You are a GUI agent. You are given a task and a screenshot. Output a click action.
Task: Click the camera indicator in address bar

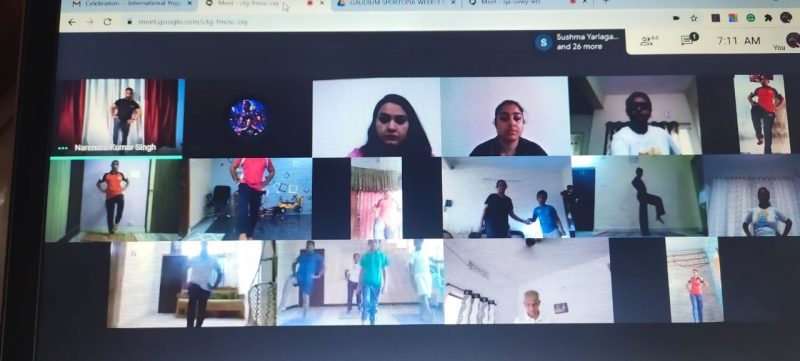pos(676,18)
